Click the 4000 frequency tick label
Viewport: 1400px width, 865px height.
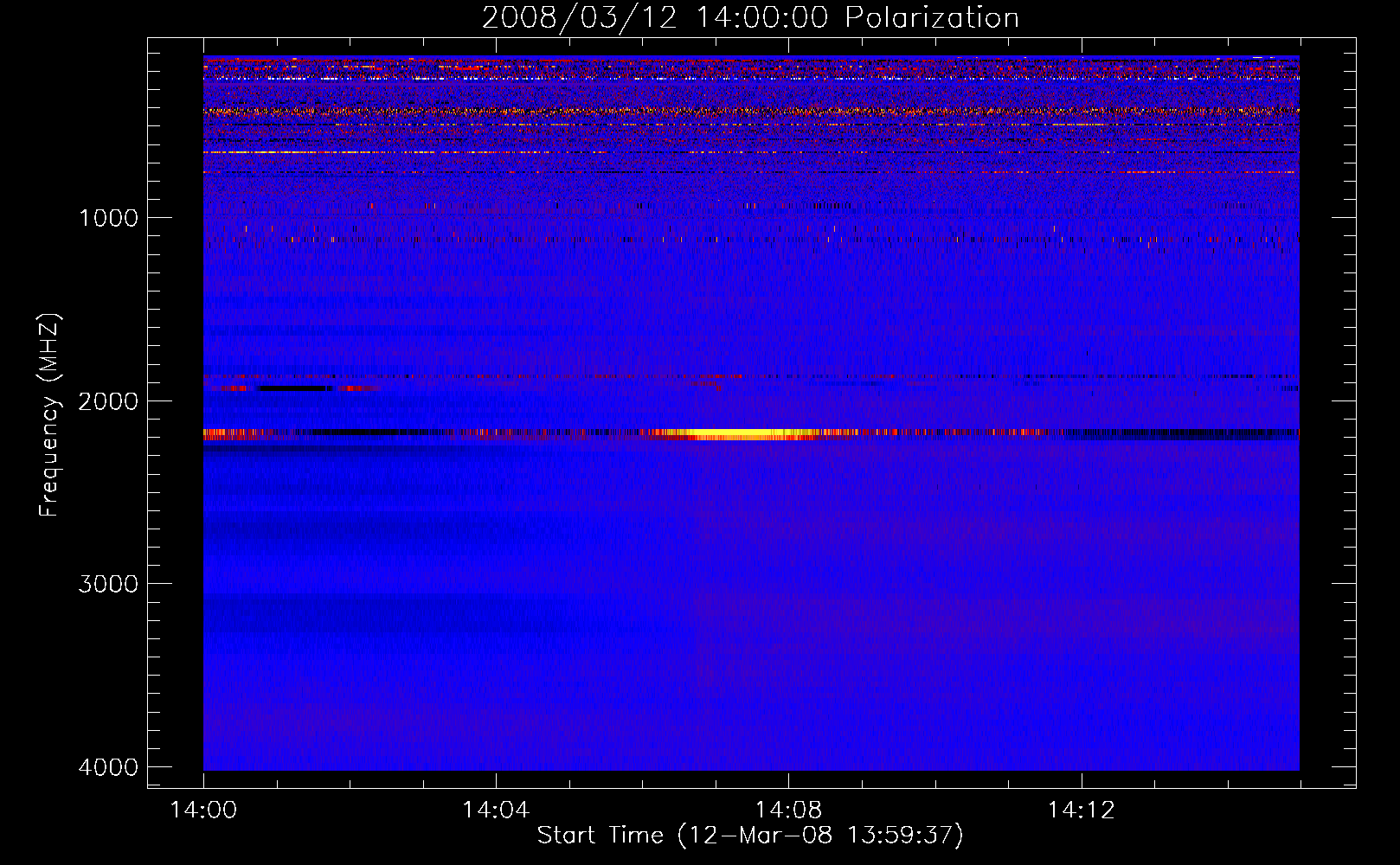[x=108, y=767]
